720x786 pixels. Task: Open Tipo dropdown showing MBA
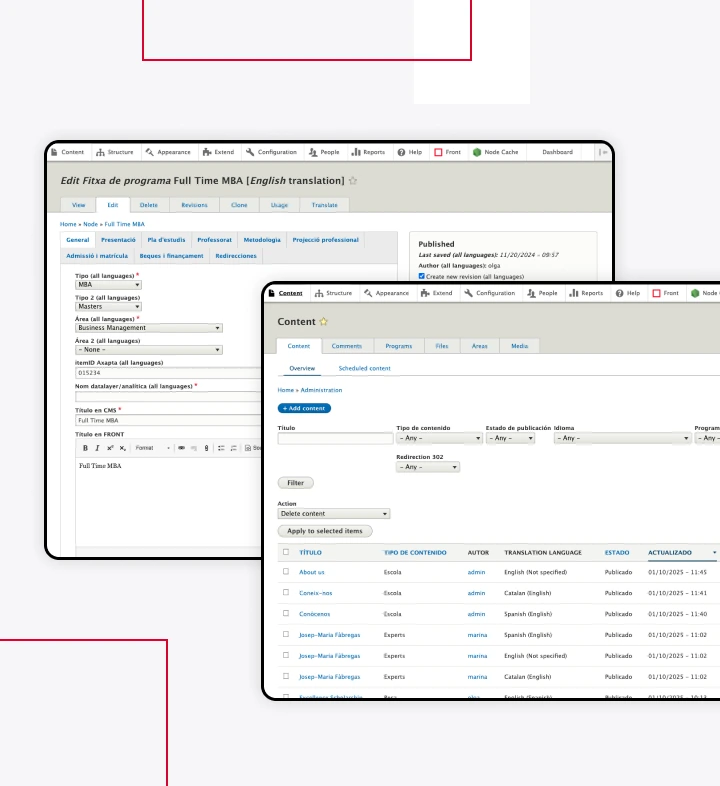108,285
